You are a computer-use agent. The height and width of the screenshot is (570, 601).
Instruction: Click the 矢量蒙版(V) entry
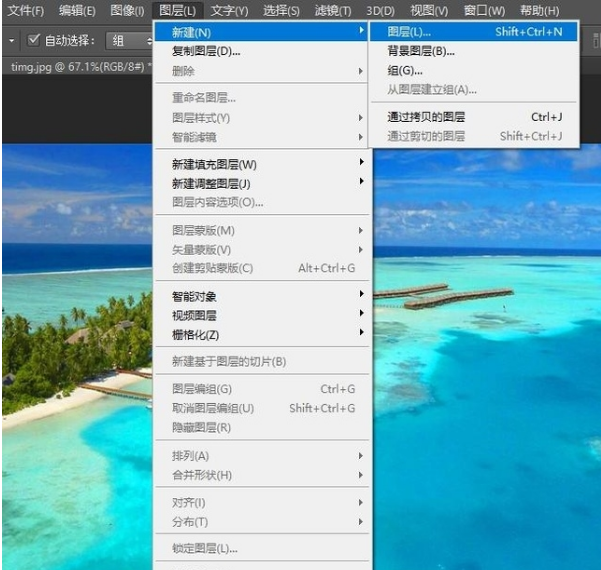[261, 250]
